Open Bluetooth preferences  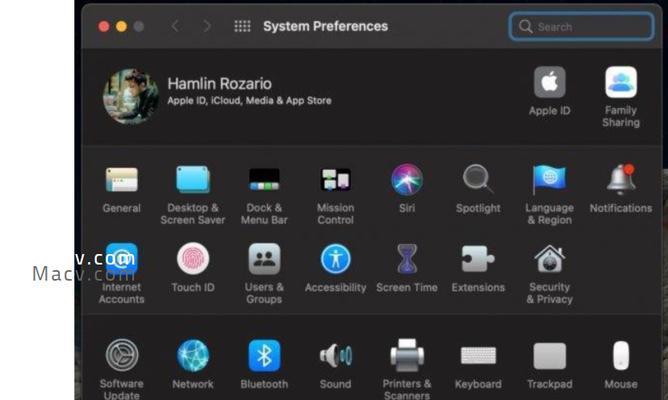[x=264, y=355]
